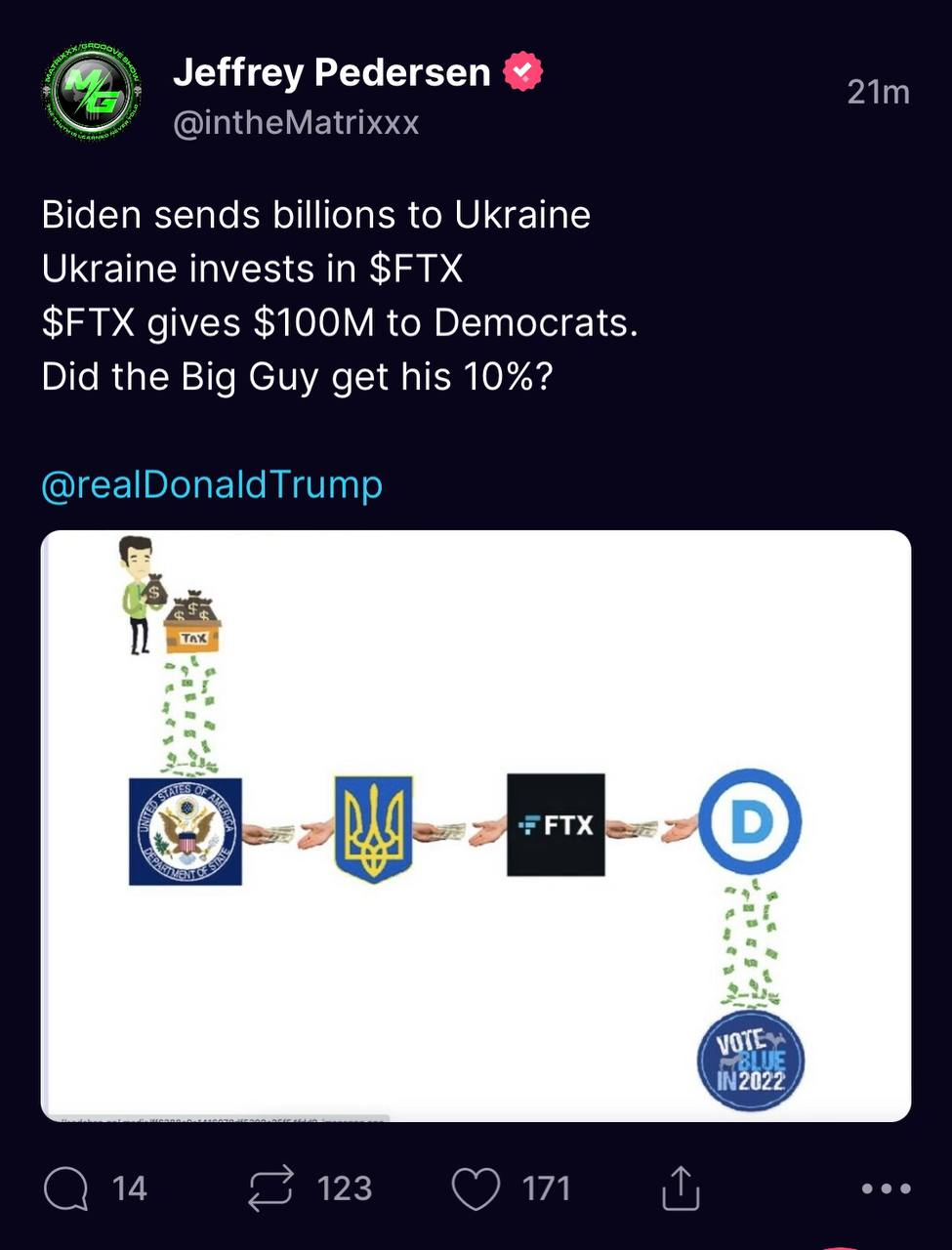
Task: Show the 123 reposts count
Action: coord(344,1188)
